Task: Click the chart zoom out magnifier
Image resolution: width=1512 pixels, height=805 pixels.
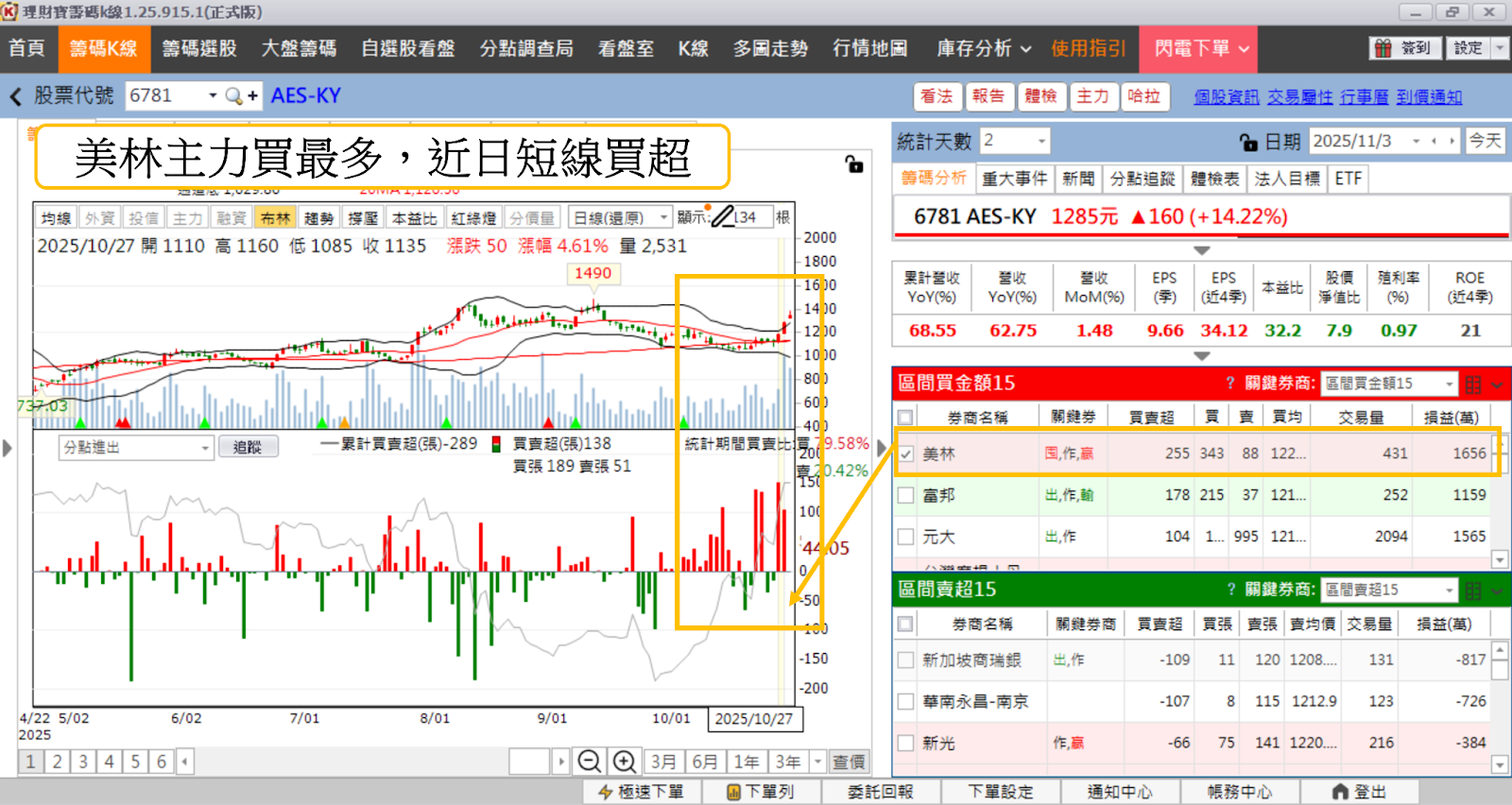Action: coord(590,762)
